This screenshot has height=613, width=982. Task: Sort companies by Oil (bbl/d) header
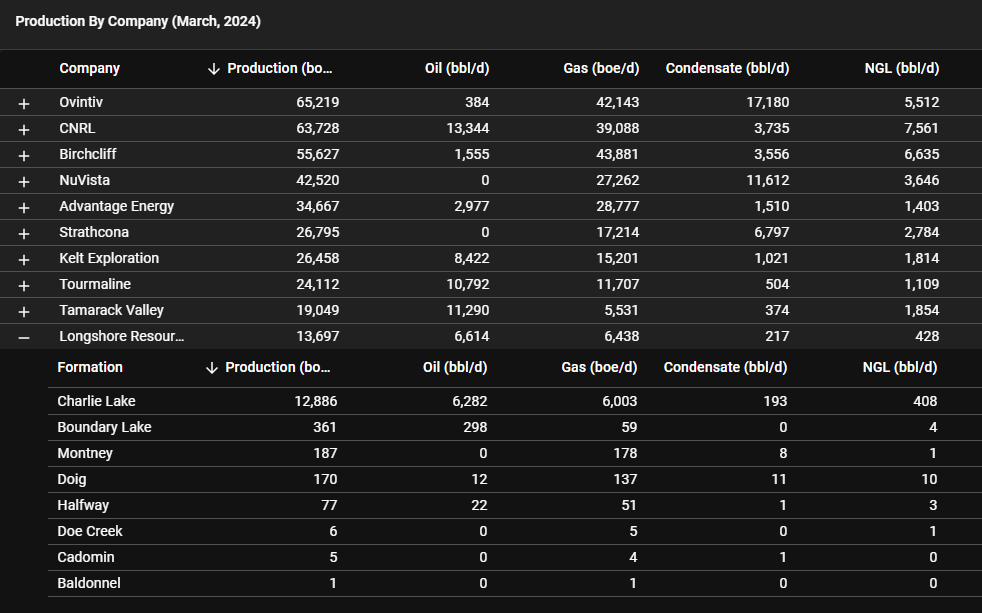(x=457, y=68)
